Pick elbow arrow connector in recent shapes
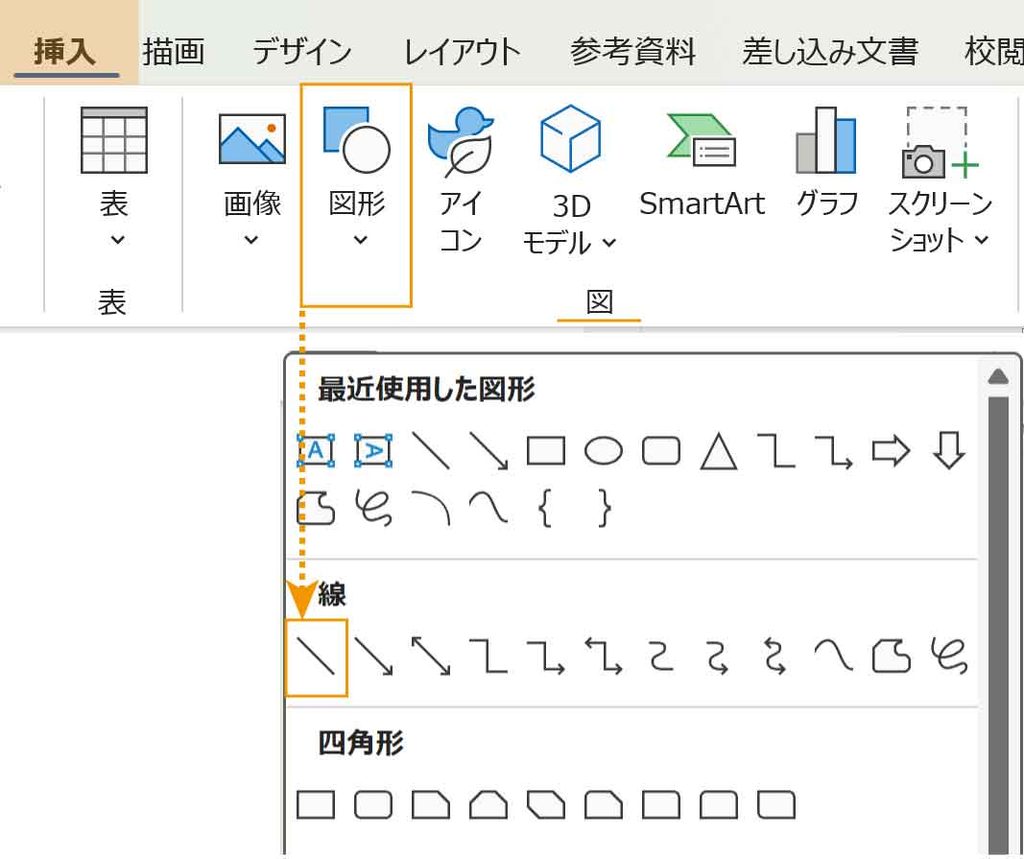The image size is (1024, 859). (x=834, y=451)
